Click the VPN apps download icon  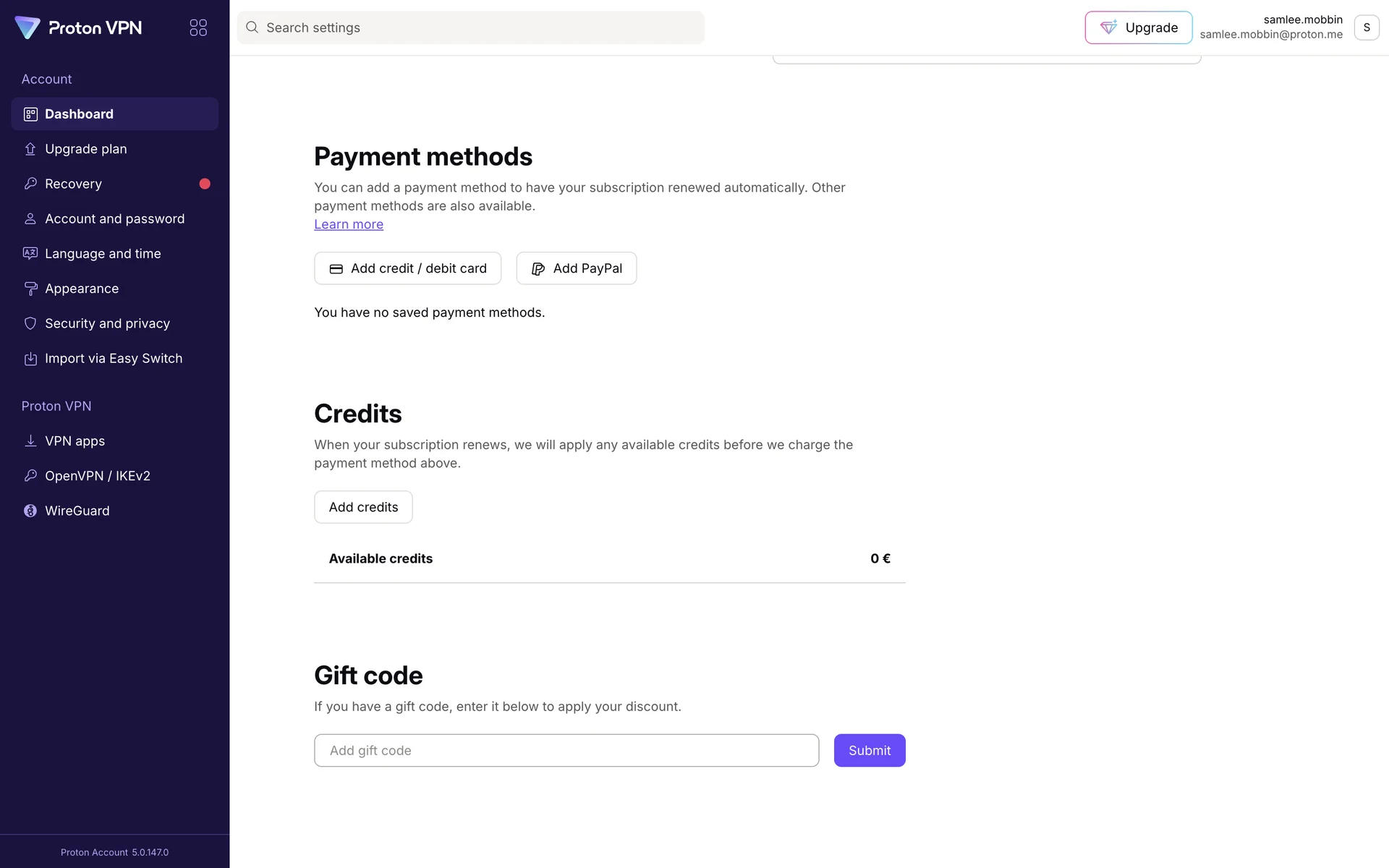(30, 441)
